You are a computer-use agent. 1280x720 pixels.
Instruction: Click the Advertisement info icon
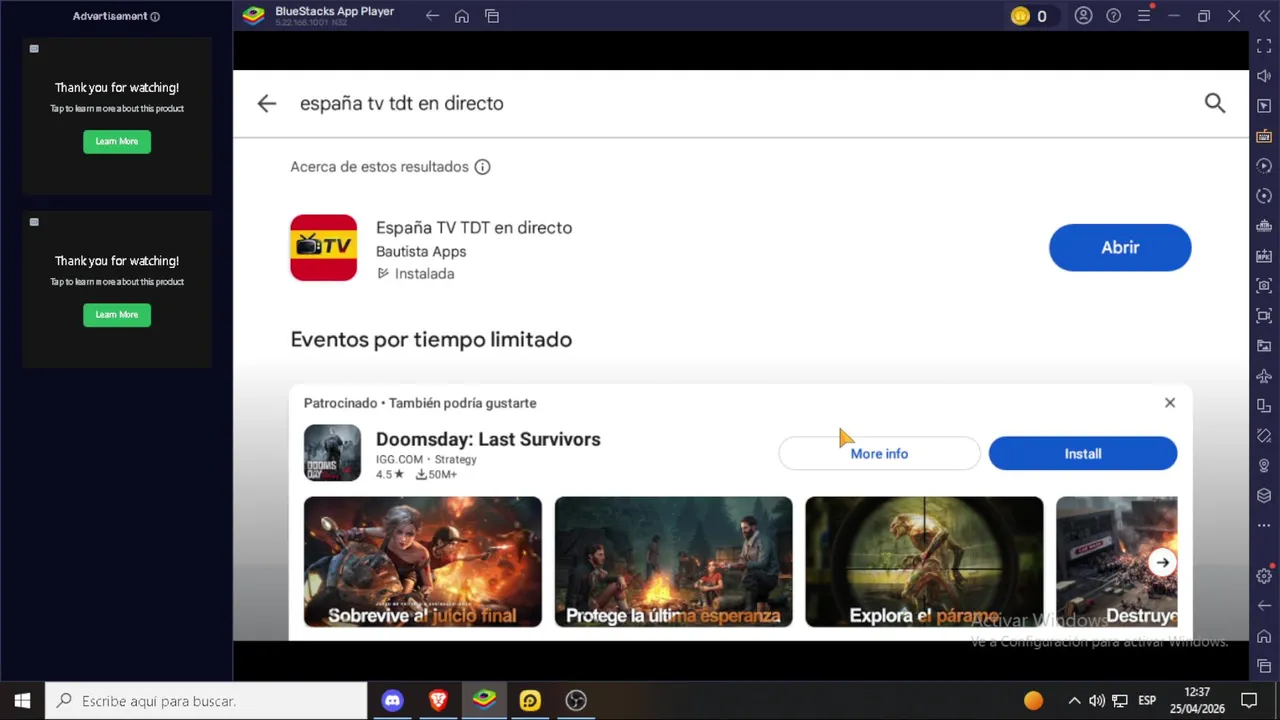click(155, 16)
